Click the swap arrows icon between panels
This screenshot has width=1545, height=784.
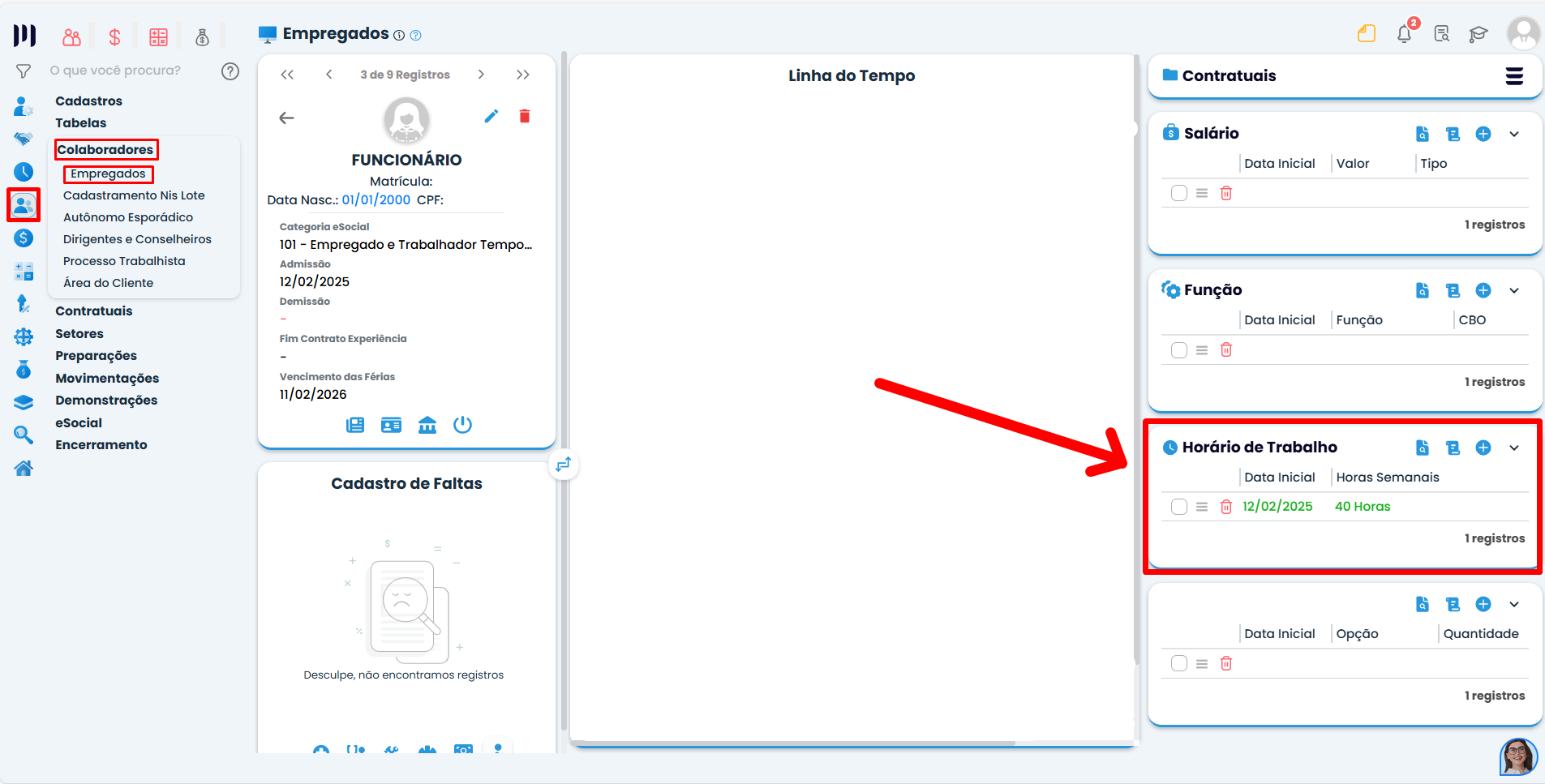(564, 465)
